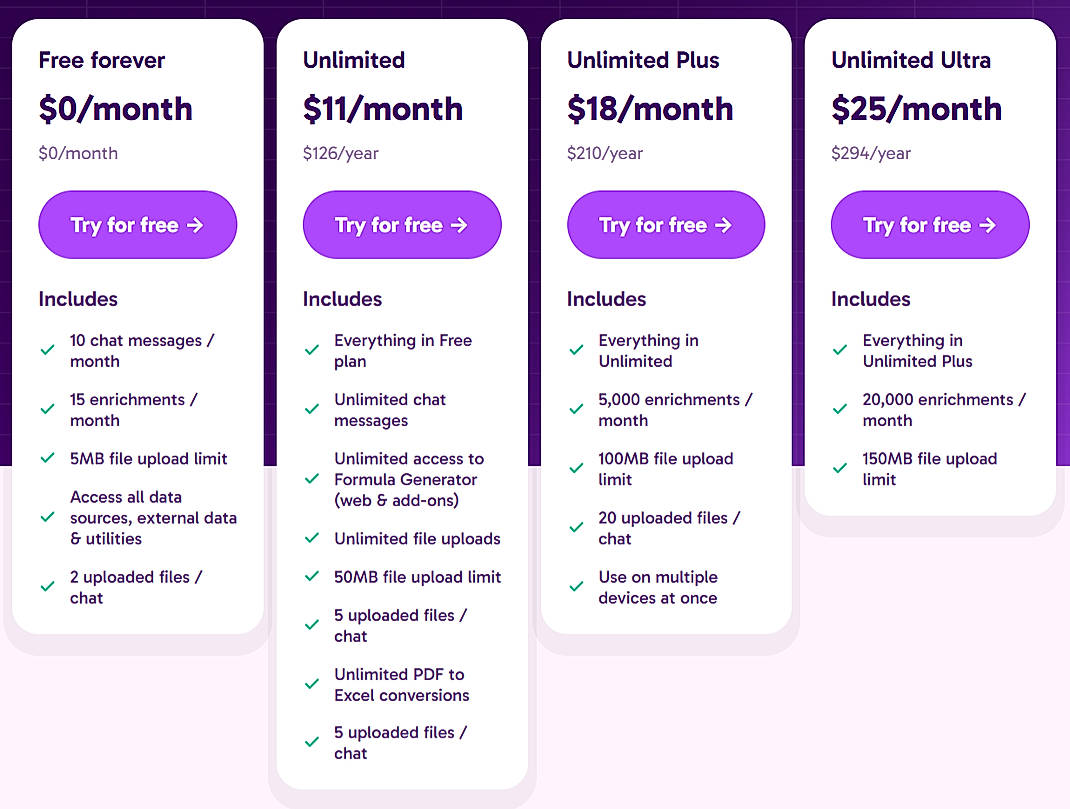The height and width of the screenshot is (809, 1070).
Task: Select the checkmark beside 5,000 enrichments per month
Action: [575, 409]
